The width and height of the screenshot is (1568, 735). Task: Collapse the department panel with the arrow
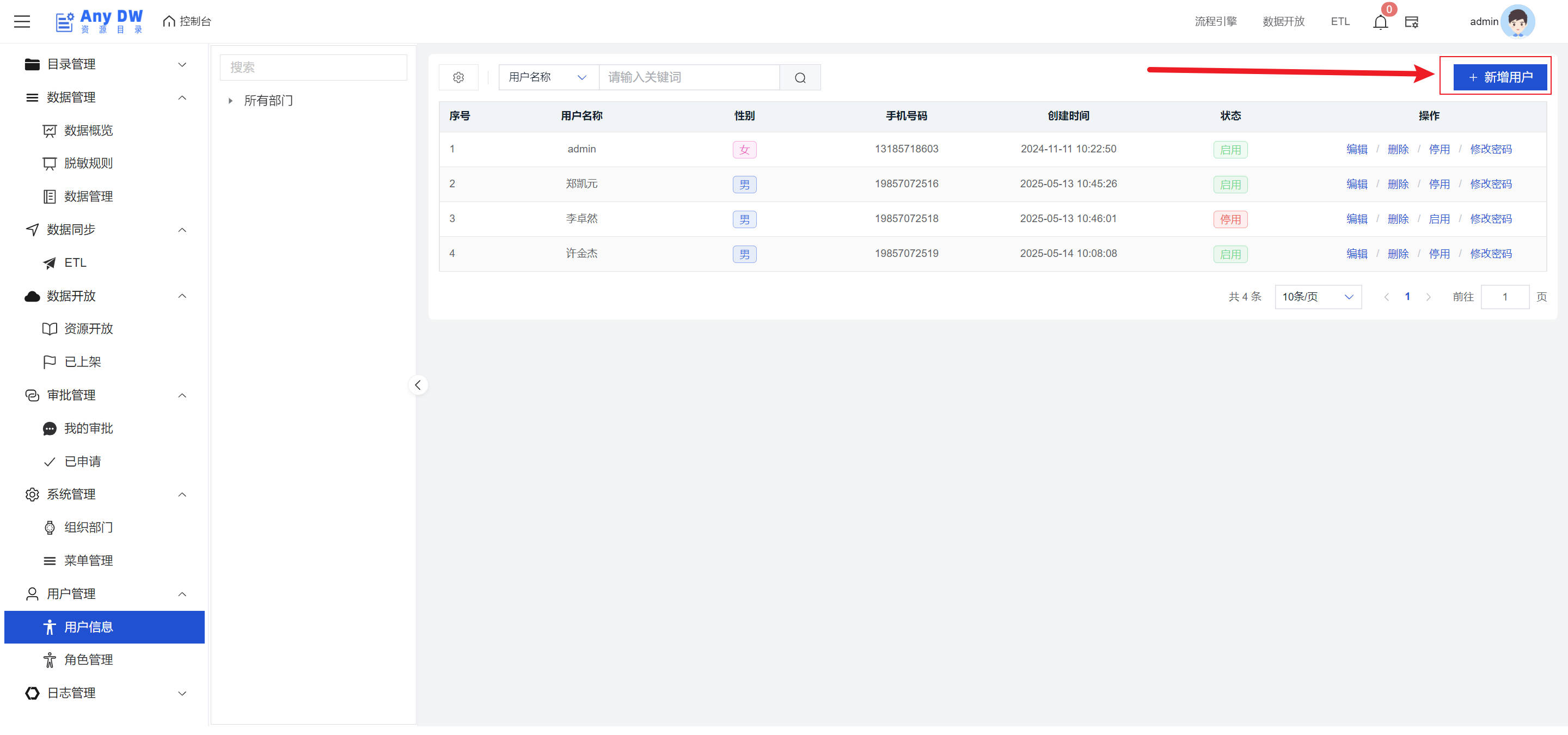tap(418, 385)
